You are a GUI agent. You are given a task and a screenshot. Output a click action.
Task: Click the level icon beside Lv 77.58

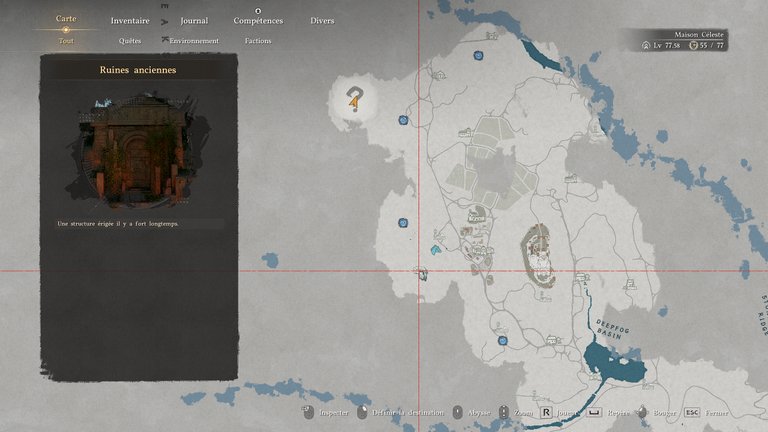(x=646, y=45)
